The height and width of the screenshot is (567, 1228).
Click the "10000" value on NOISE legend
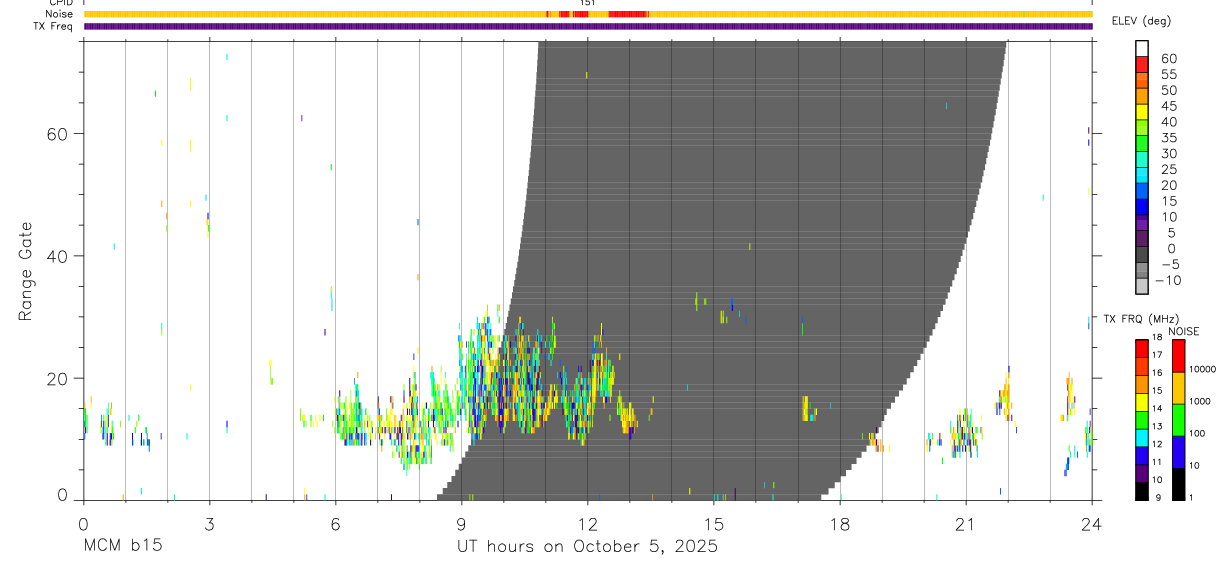(x=1202, y=369)
